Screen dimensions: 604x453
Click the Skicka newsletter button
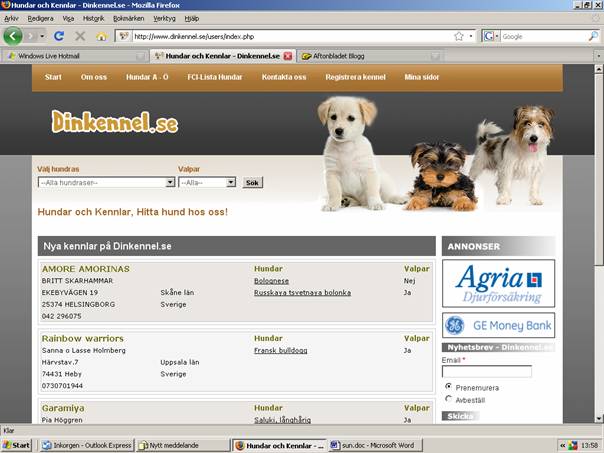coord(460,416)
